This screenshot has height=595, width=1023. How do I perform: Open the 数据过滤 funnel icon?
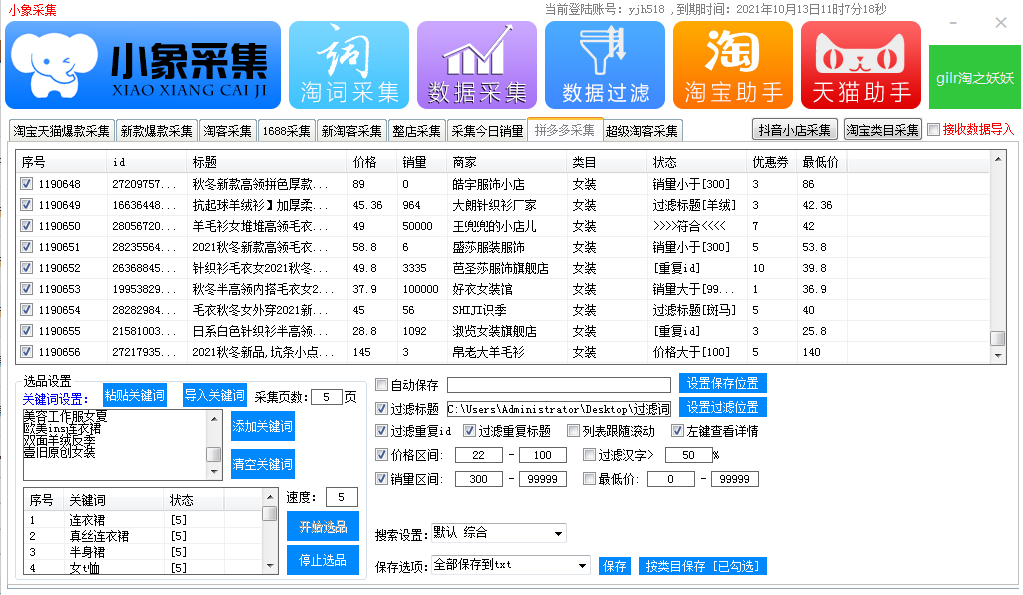[605, 65]
